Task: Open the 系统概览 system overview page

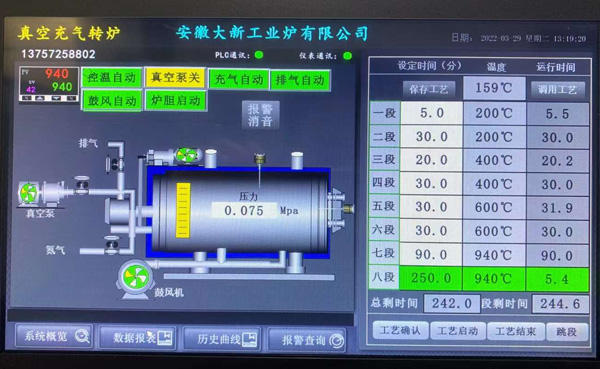Action: (x=54, y=336)
